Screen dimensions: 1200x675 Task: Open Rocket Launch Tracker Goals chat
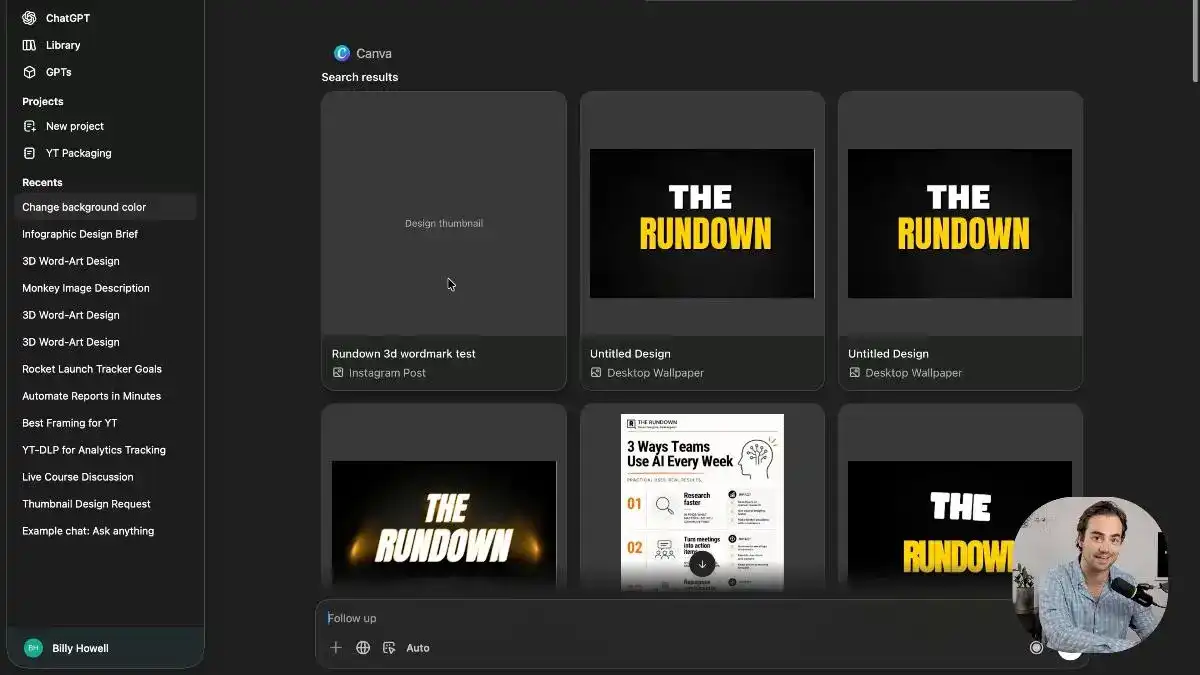pyautogui.click(x=105, y=369)
